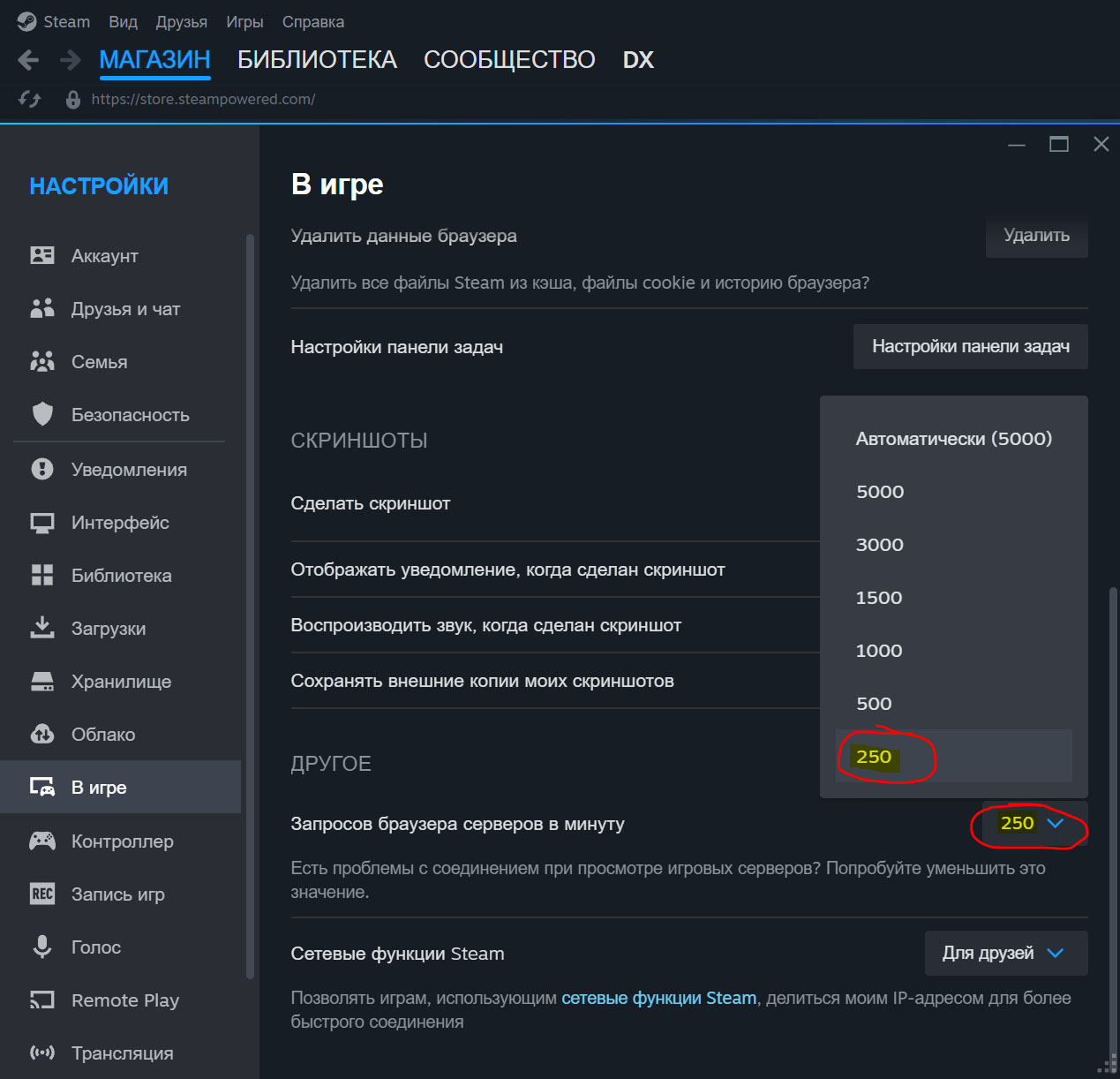Switch to the МАГАЗИН tab
Viewport: 1120px width, 1079px height.
[154, 60]
